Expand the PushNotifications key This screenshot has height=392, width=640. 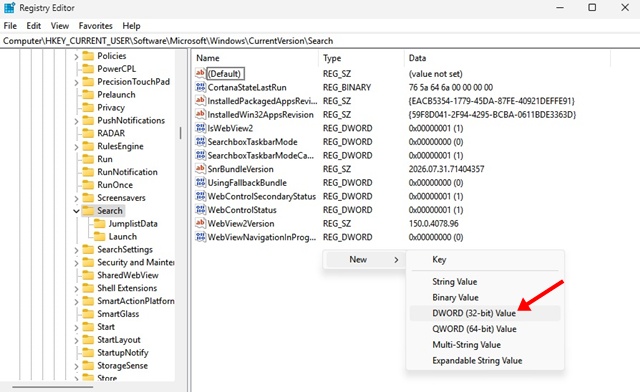pos(76,121)
